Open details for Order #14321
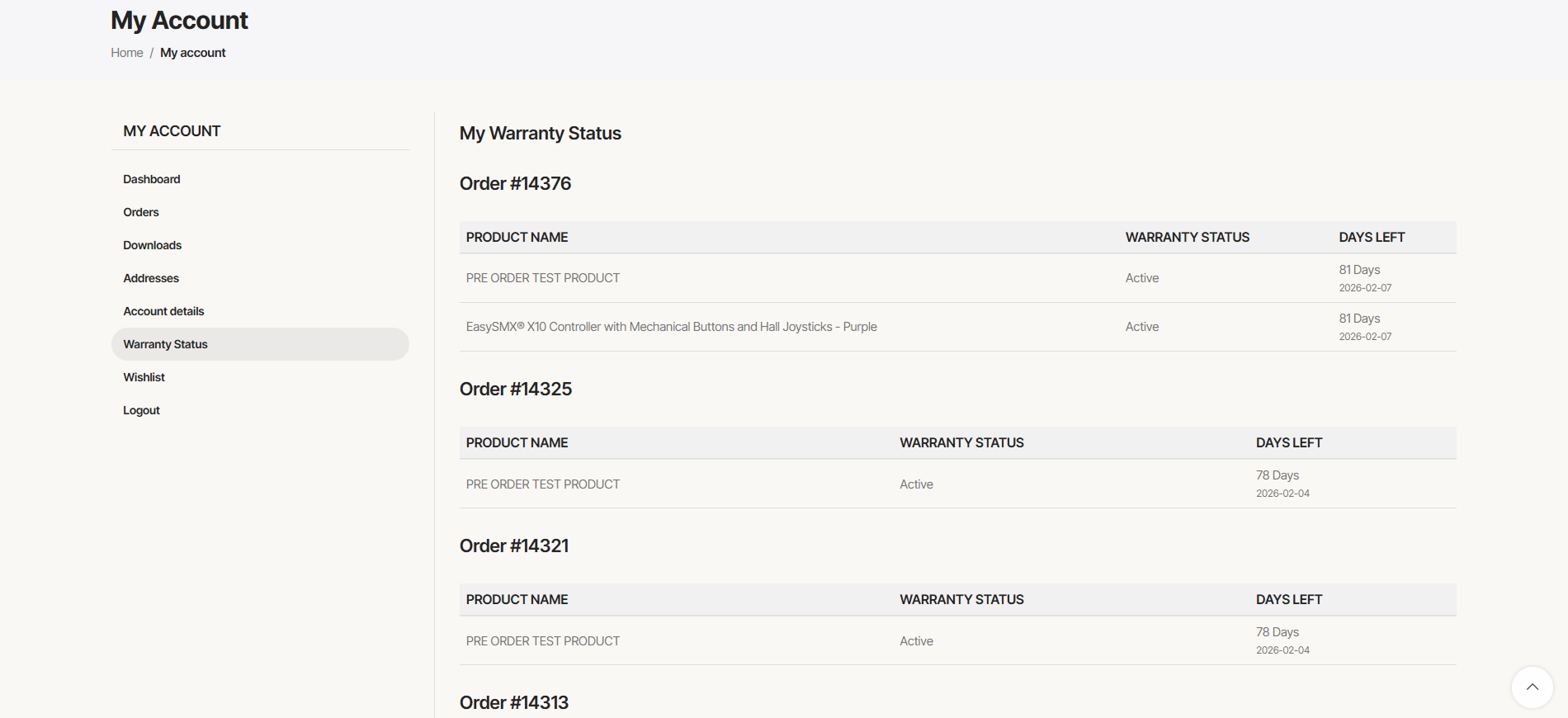The width and height of the screenshot is (1568, 718). coord(514,546)
